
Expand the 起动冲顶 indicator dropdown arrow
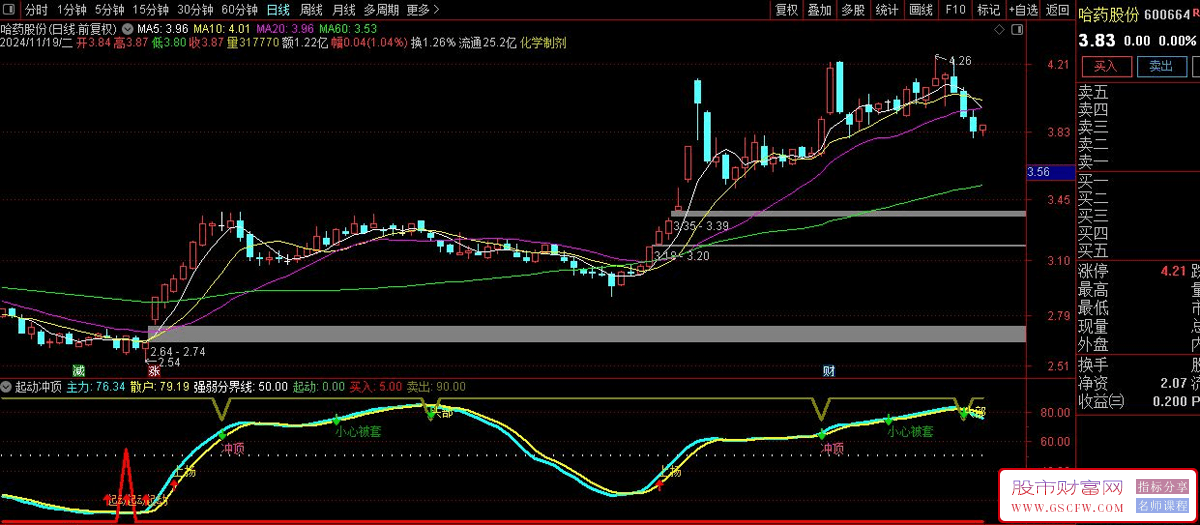(7, 385)
